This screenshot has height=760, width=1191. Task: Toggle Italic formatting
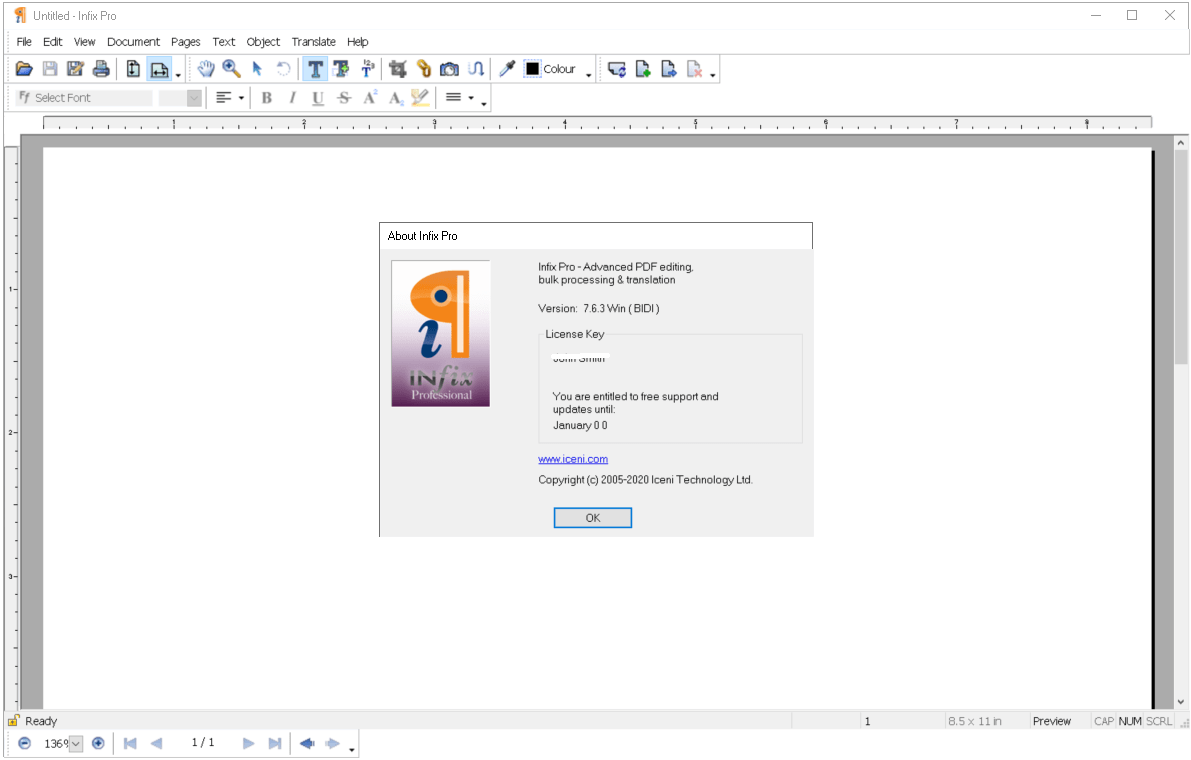point(292,98)
